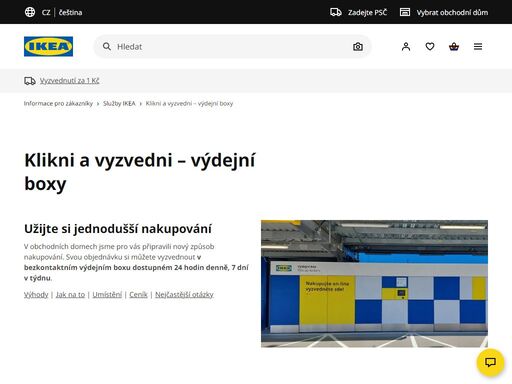Viewport: 512px width, 384px height.
Task: Click the globe language icon
Action: [x=30, y=12]
